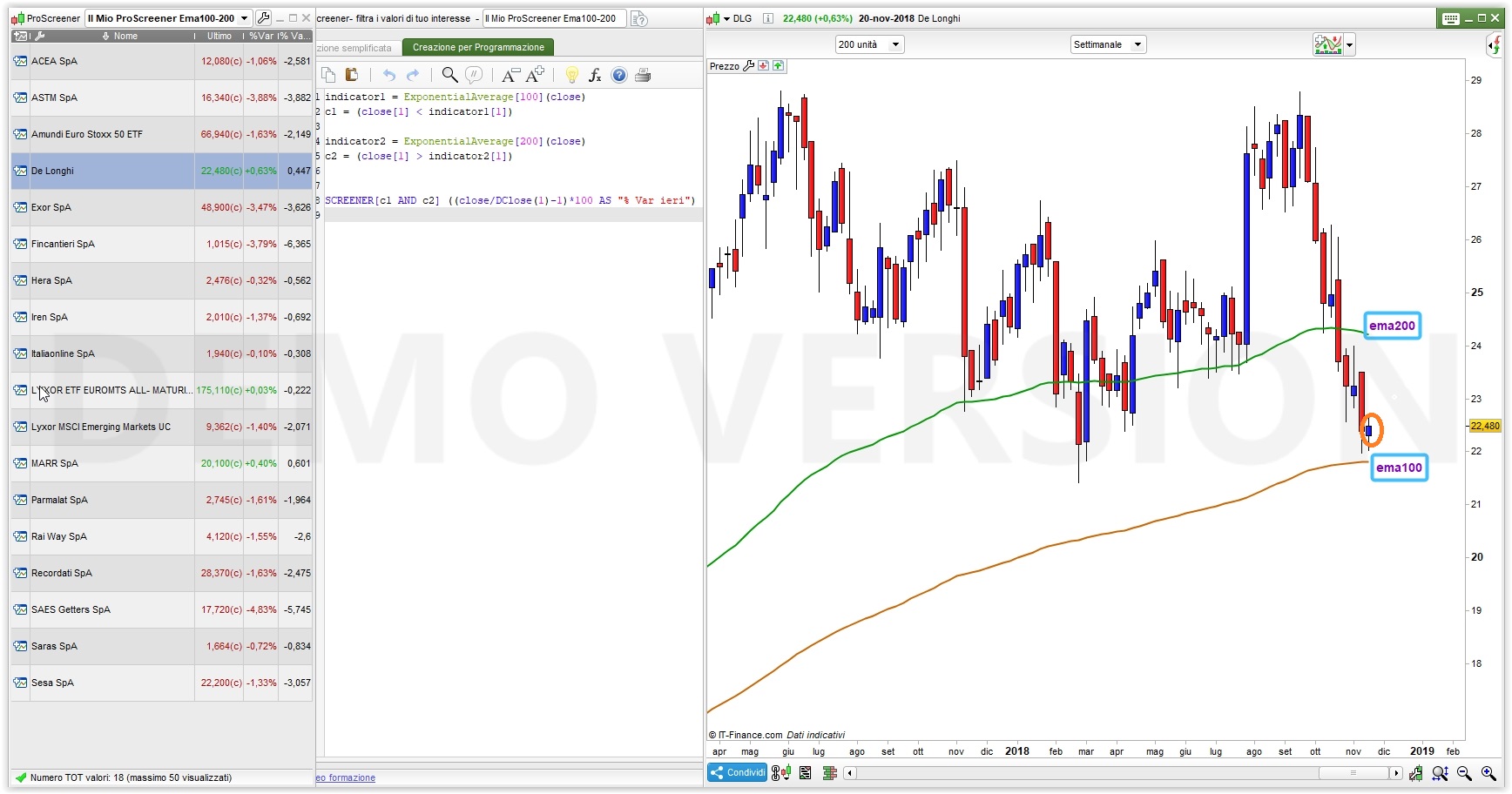This screenshot has height=794, width=1512.
Task: Zoom out the chart with the minus magnifier
Action: [1464, 773]
